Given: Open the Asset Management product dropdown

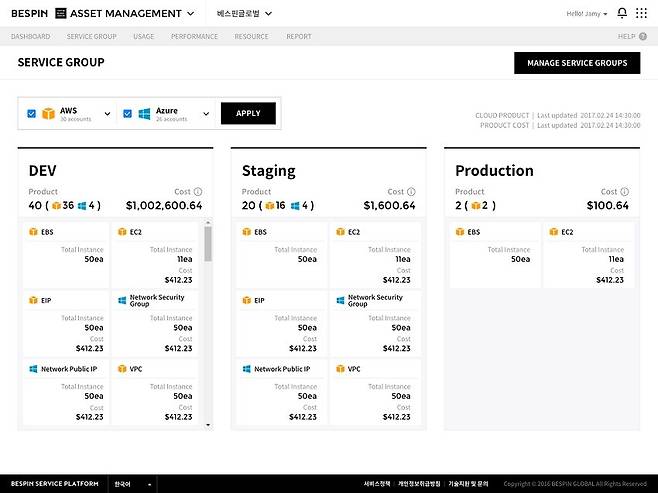Looking at the screenshot, I should pos(190,14).
